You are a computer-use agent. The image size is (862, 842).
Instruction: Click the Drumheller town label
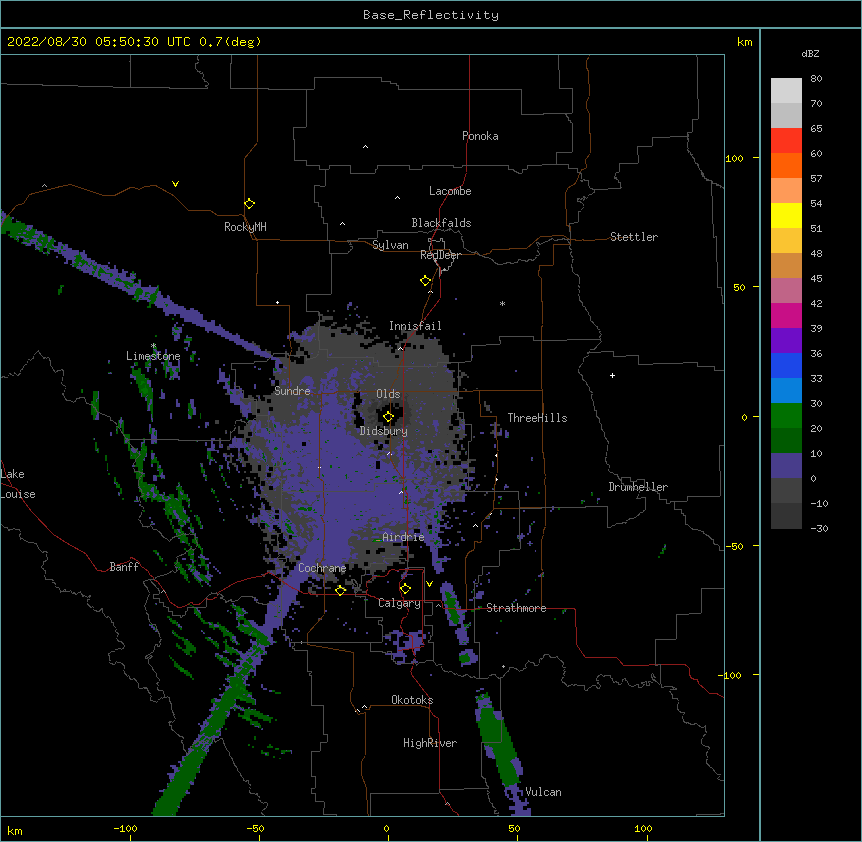638,487
